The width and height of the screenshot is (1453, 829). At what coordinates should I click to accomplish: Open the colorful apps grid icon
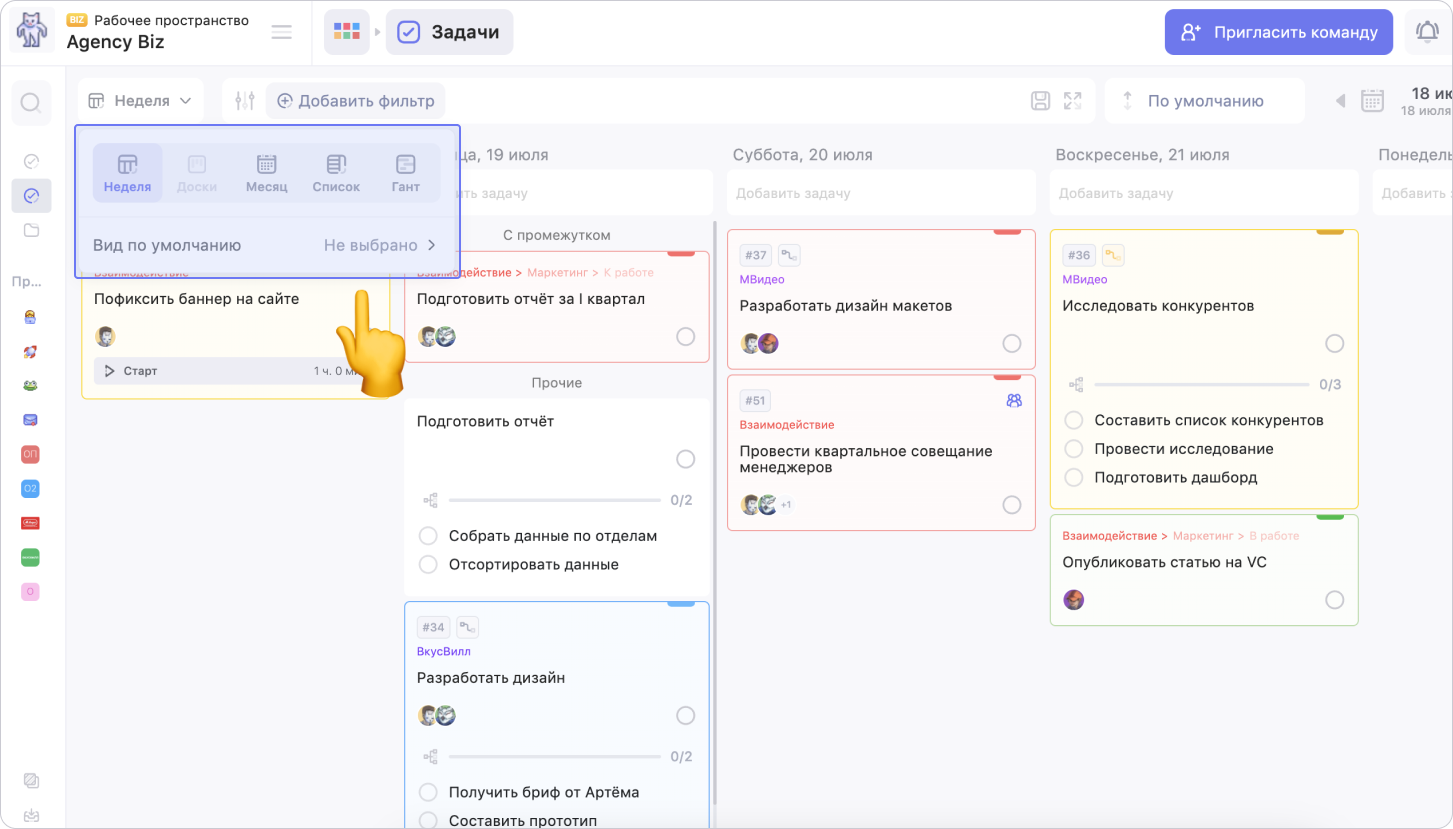[x=346, y=32]
